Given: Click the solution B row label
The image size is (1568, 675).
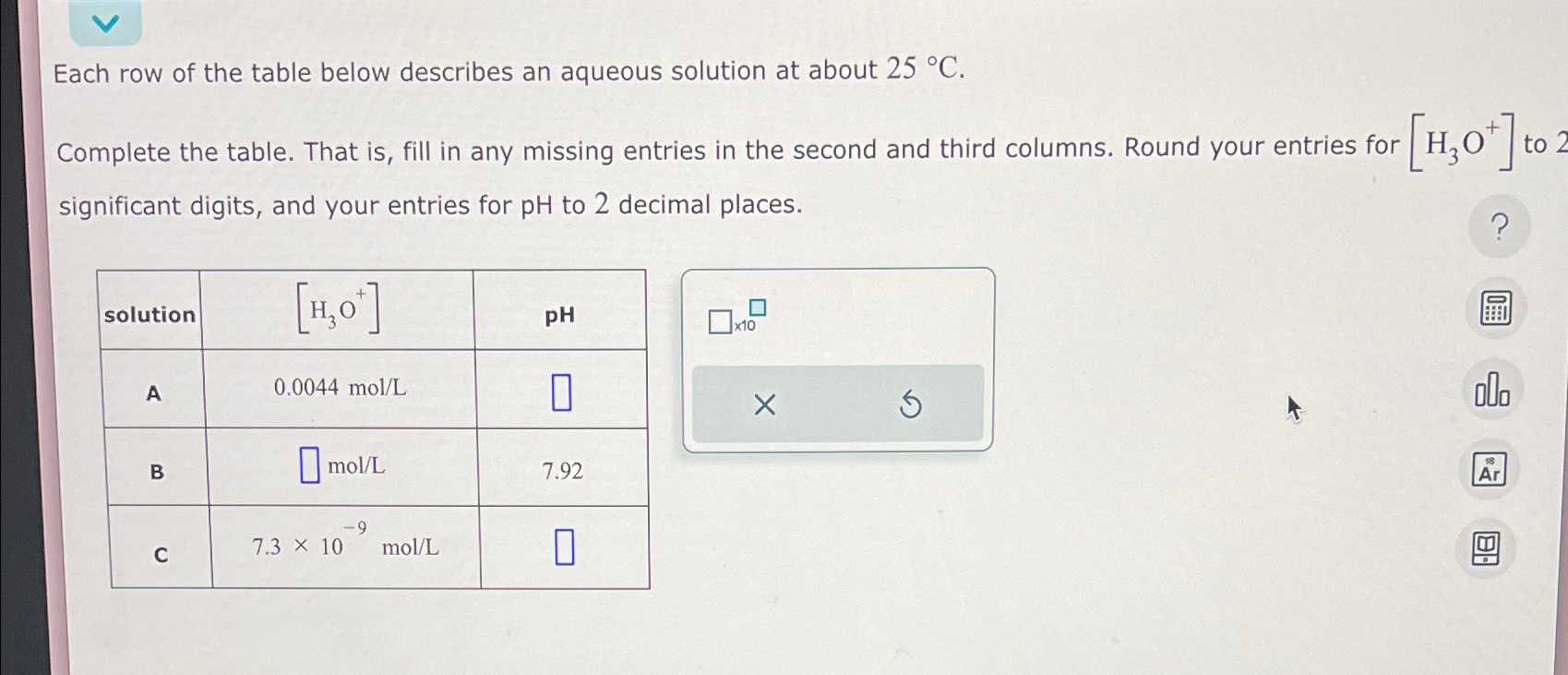Looking at the screenshot, I should 155,473.
